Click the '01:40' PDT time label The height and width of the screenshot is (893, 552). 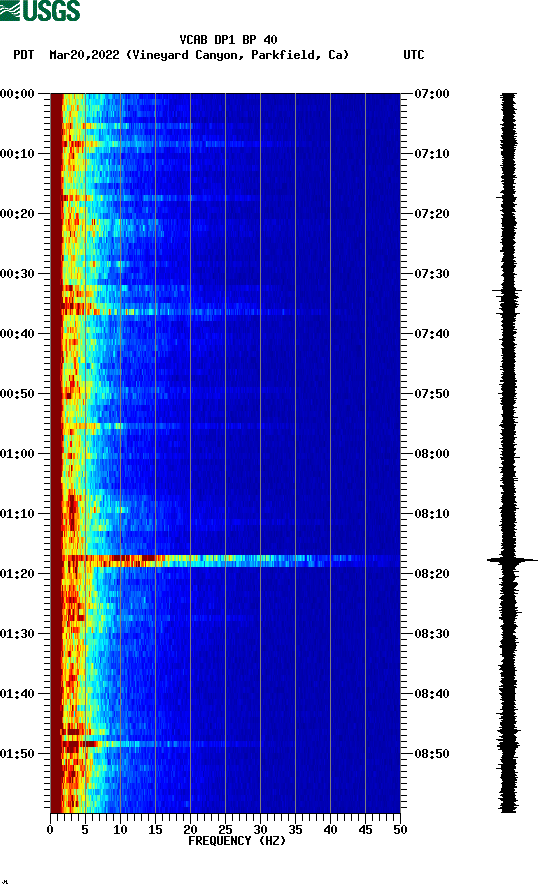point(17,694)
